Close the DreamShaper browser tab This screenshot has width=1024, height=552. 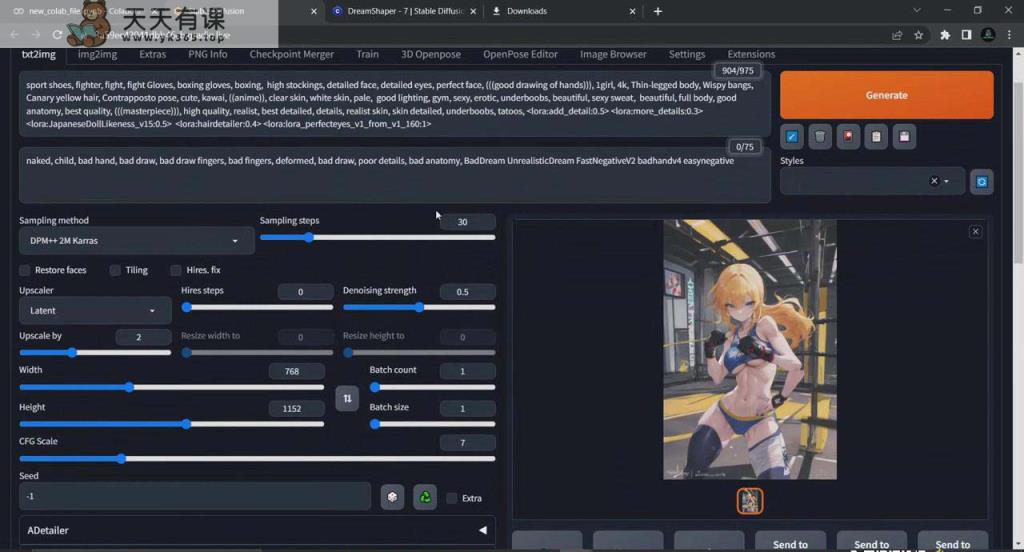tap(473, 11)
